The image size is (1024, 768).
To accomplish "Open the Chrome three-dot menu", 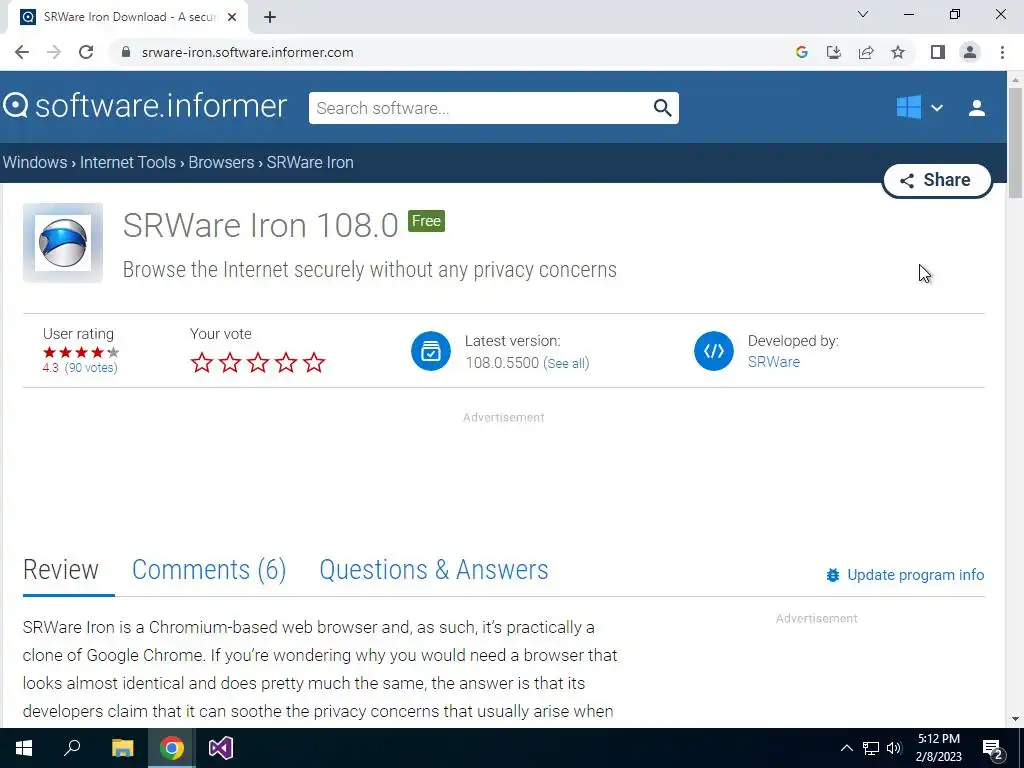I will click(x=1002, y=52).
